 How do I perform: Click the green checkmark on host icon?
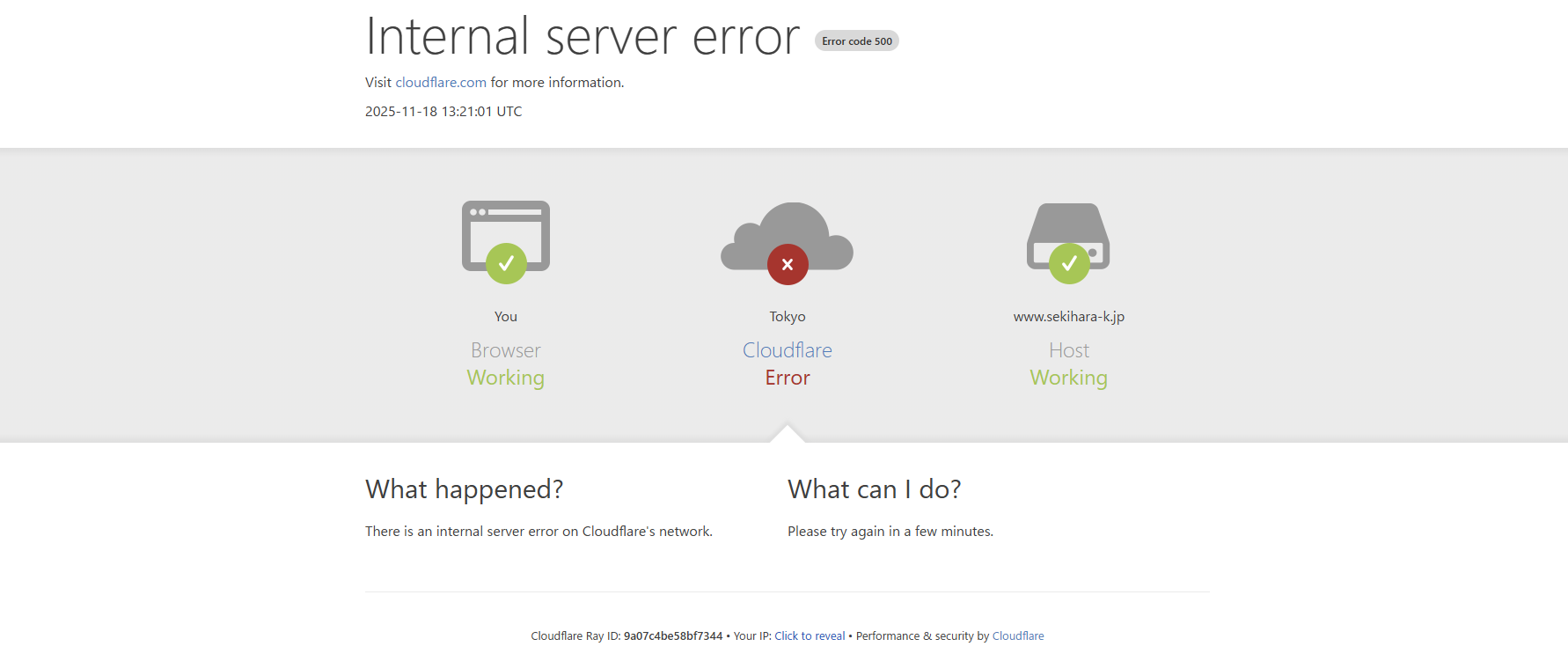tap(1069, 263)
